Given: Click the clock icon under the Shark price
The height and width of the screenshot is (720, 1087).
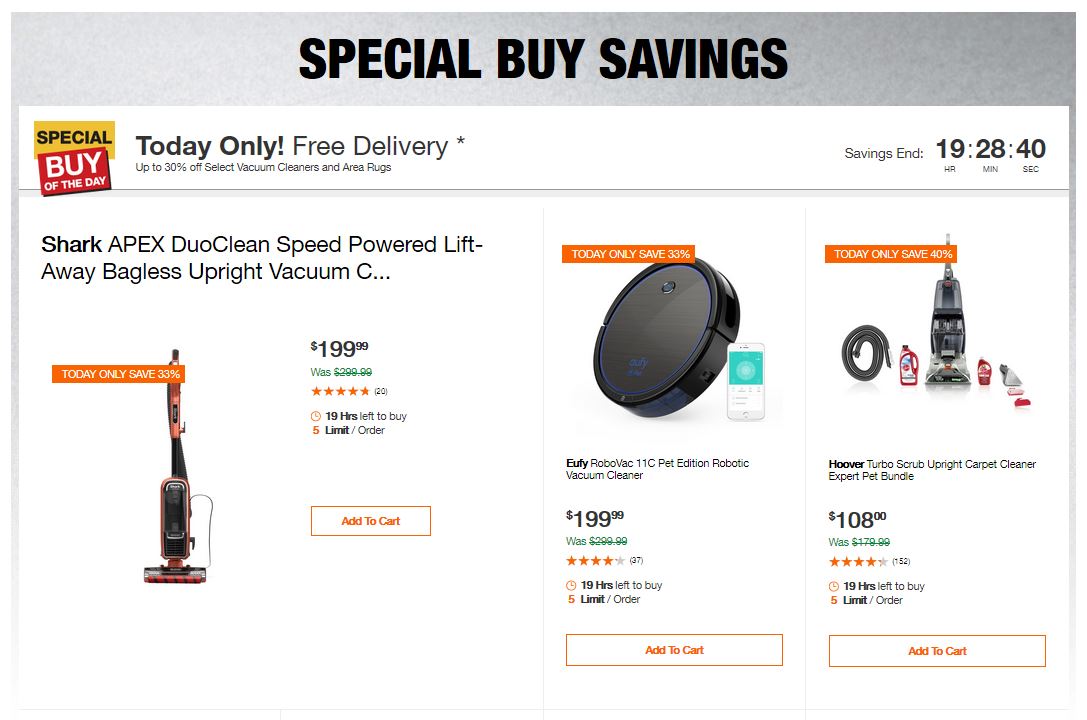Looking at the screenshot, I should pyautogui.click(x=317, y=416).
